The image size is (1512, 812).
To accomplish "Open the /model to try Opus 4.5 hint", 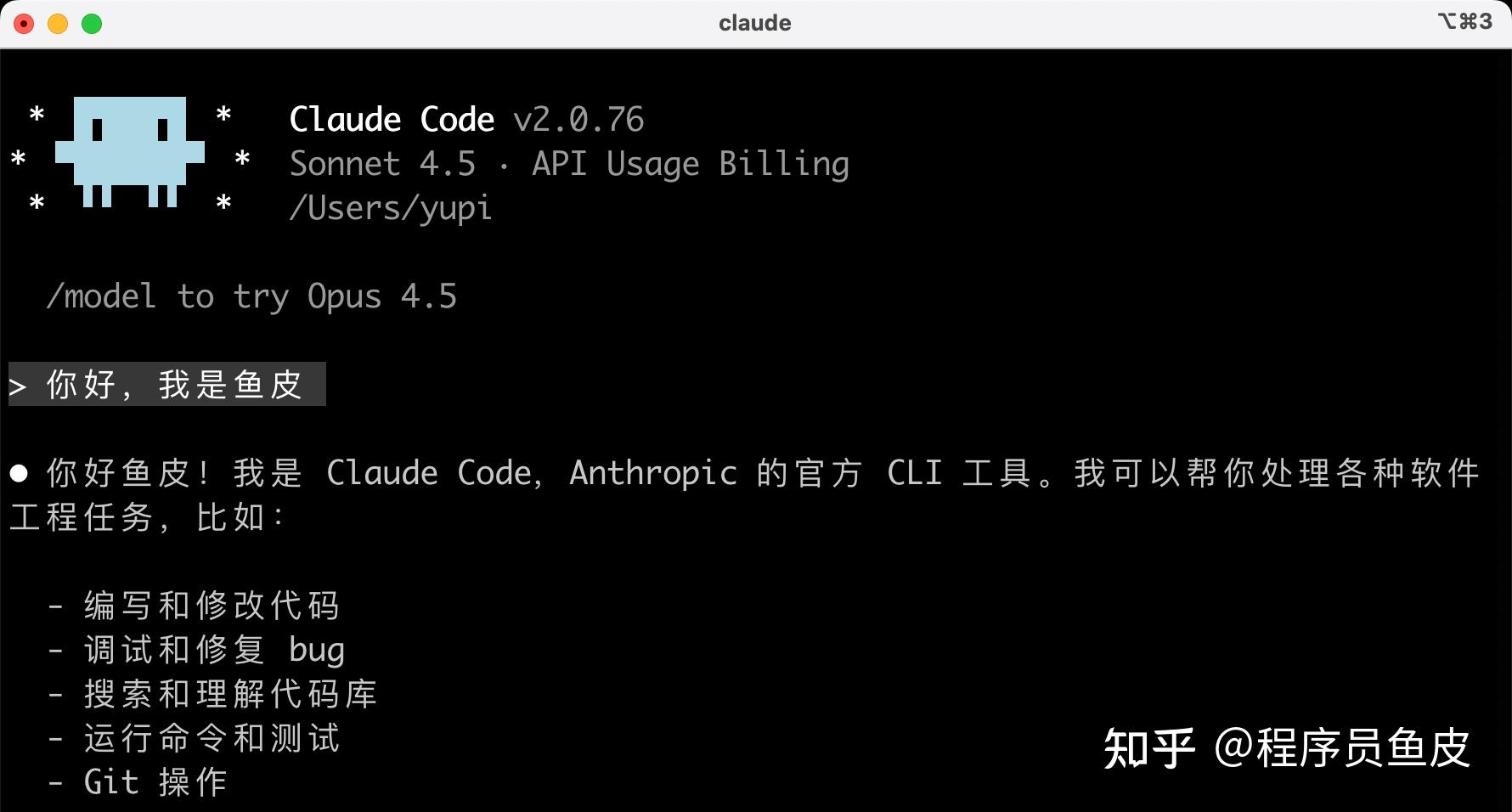I will click(252, 296).
